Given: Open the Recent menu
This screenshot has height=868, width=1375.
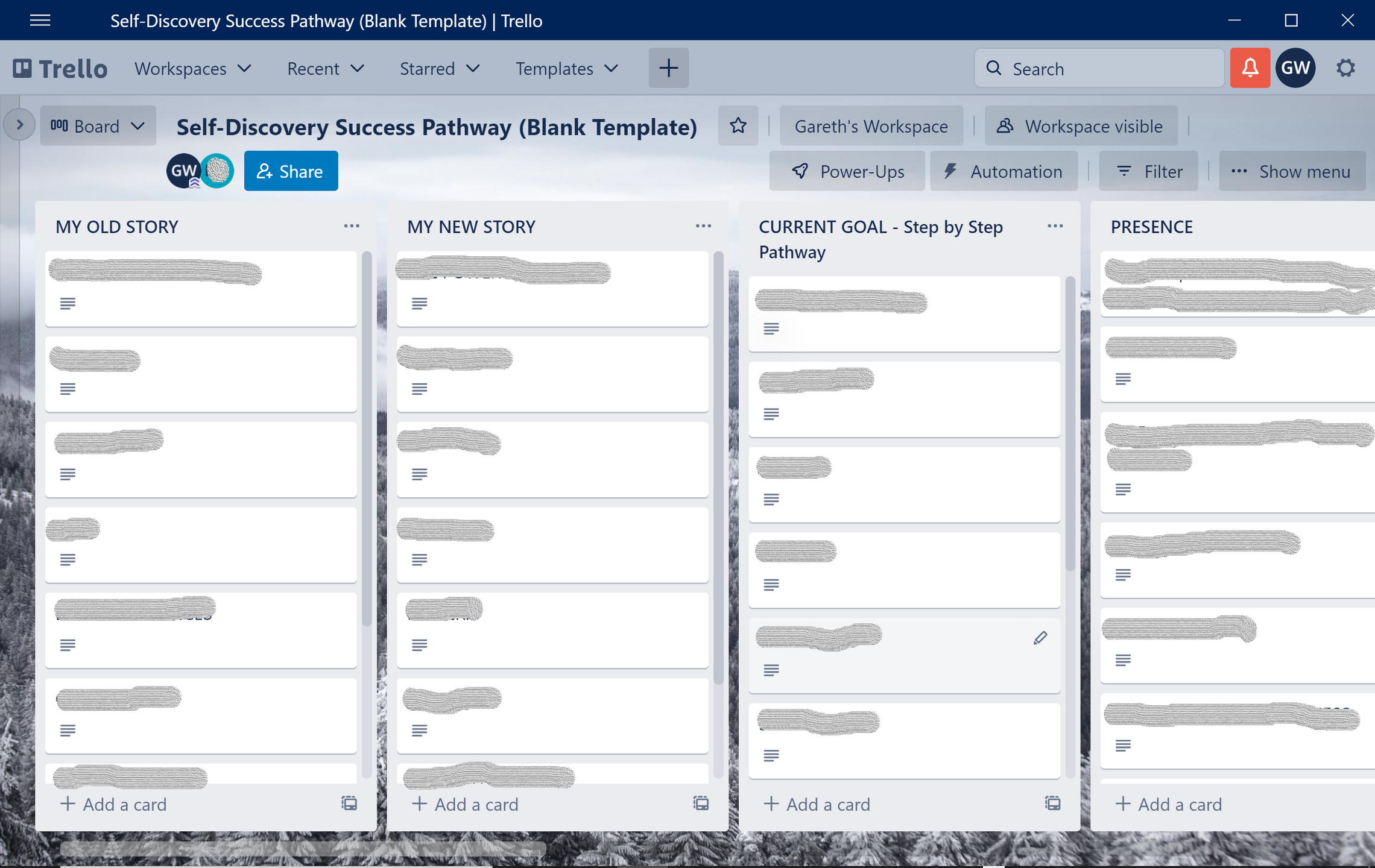Looking at the screenshot, I should pyautogui.click(x=325, y=69).
